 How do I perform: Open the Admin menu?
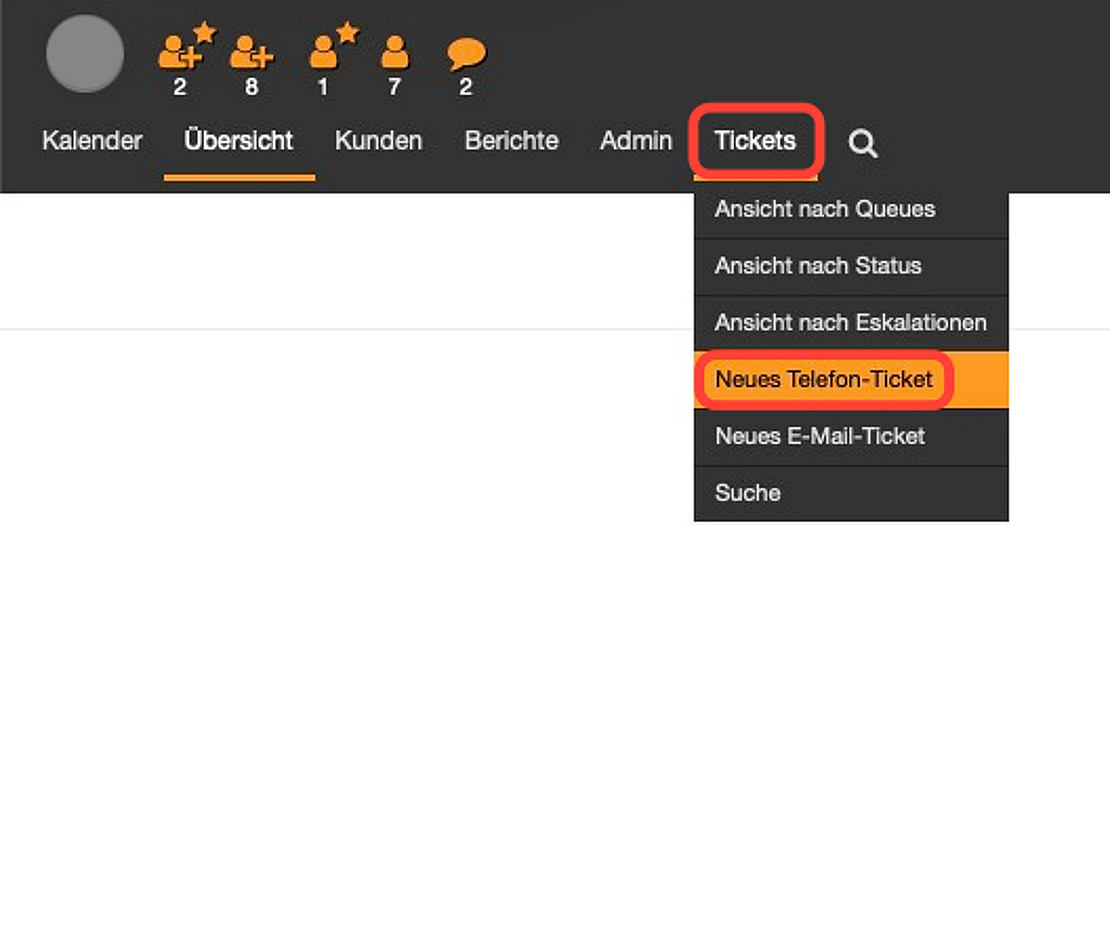pyautogui.click(x=635, y=141)
